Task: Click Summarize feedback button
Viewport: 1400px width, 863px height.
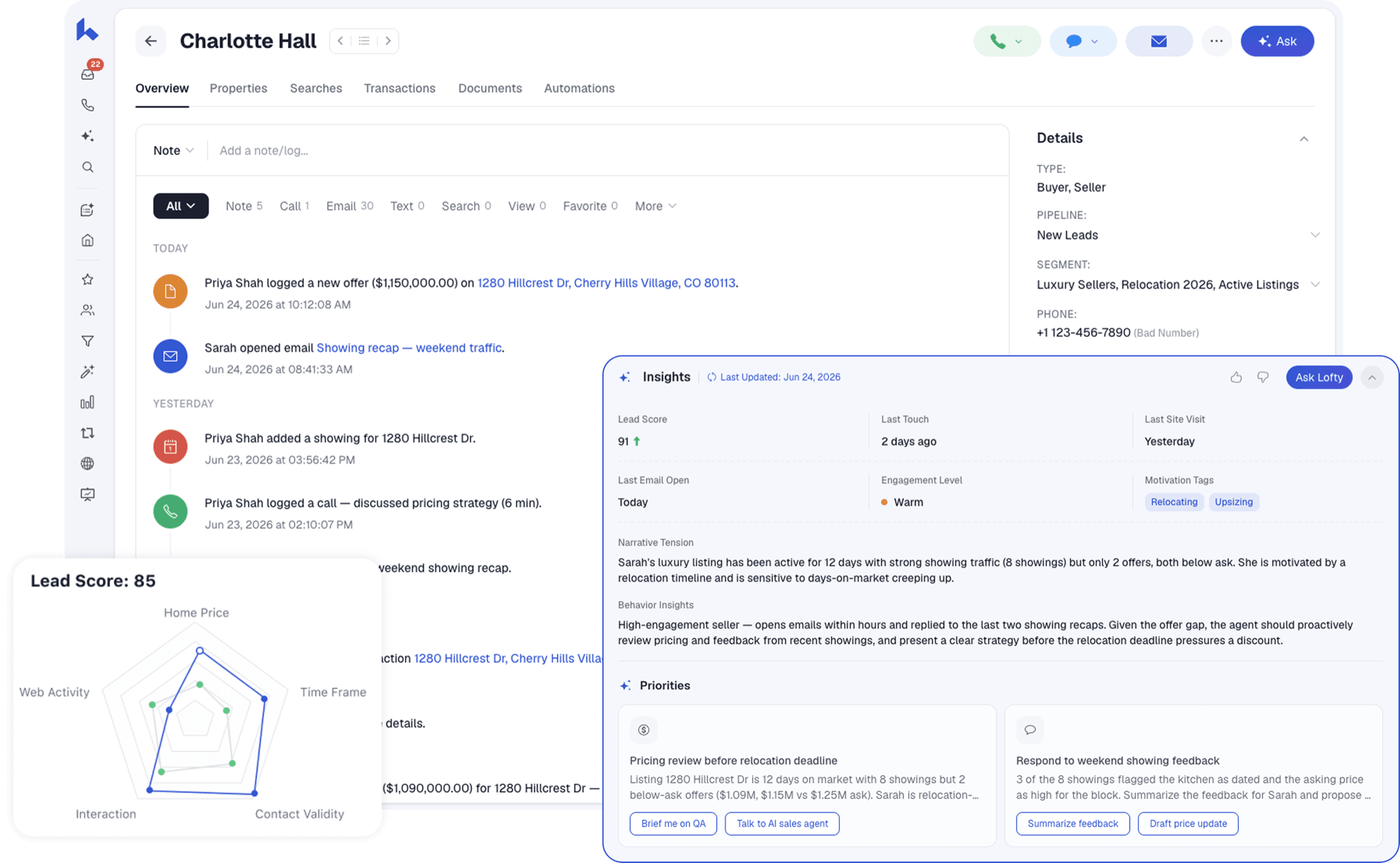Action: pyautogui.click(x=1072, y=823)
